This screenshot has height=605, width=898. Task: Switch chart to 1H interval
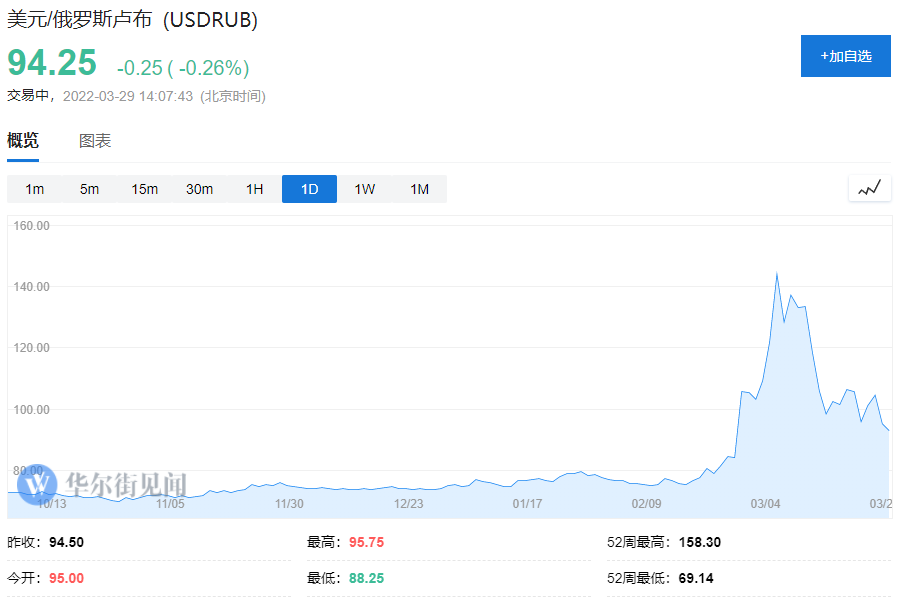click(254, 189)
